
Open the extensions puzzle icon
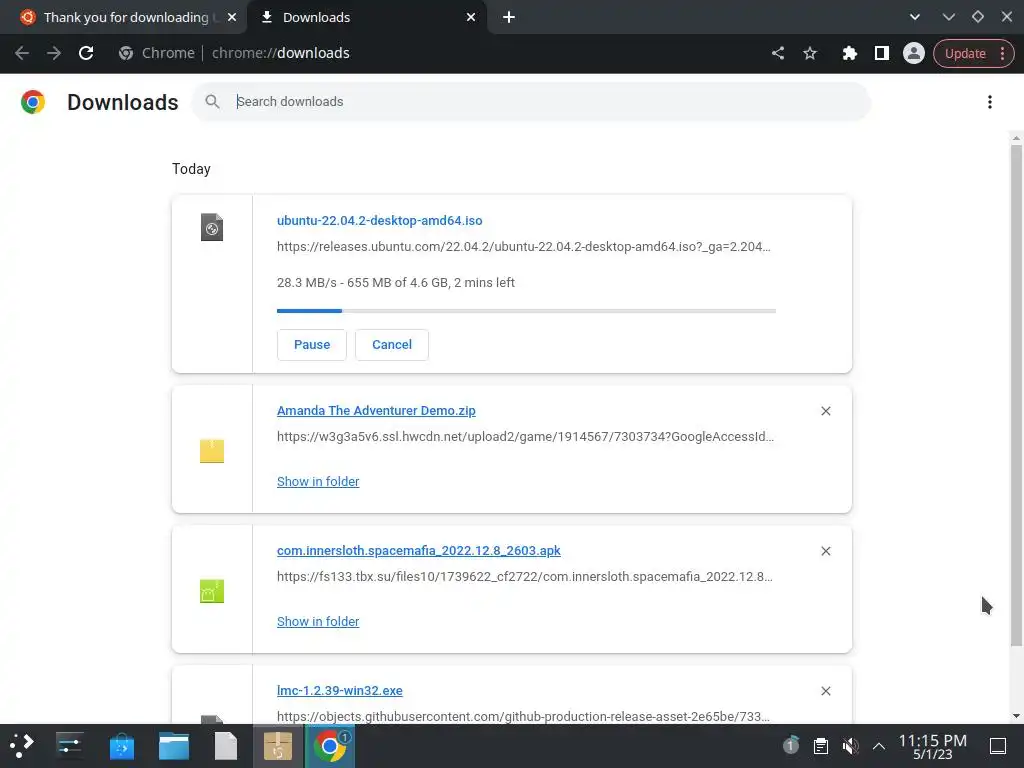[849, 53]
